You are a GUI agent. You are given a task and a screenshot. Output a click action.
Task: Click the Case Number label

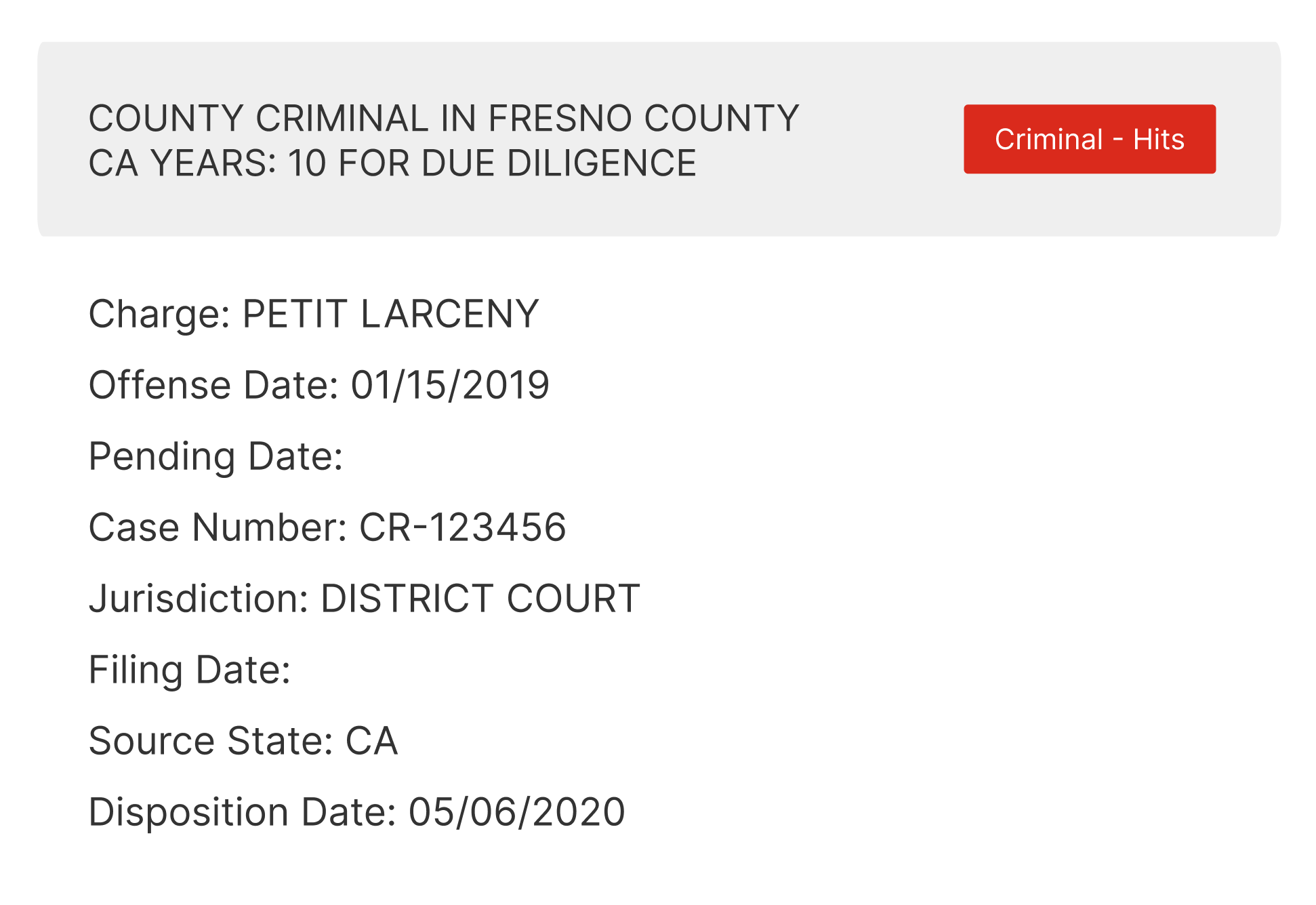pyautogui.click(x=218, y=527)
